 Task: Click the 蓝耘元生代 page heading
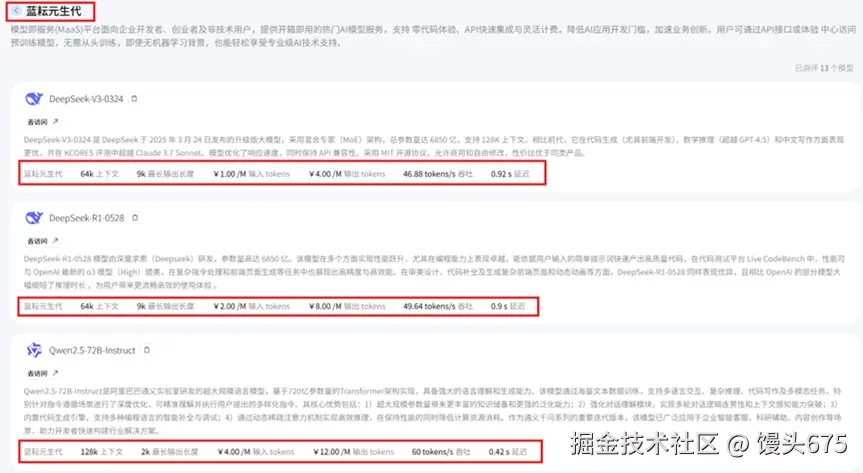click(53, 11)
